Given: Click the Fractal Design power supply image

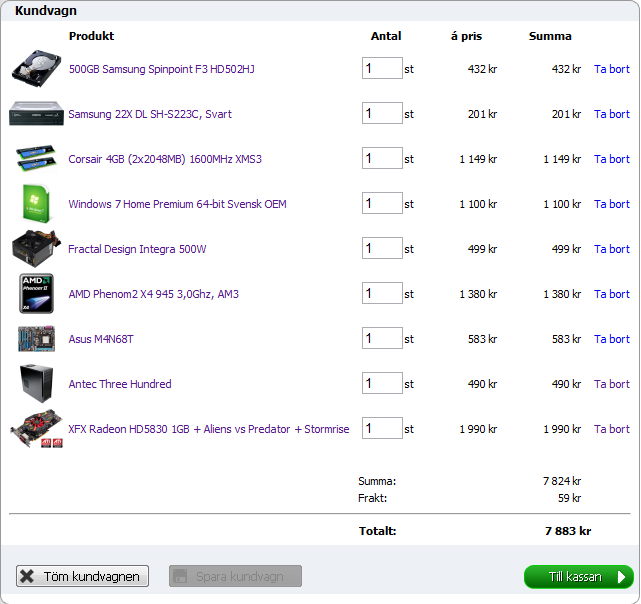Looking at the screenshot, I should pyautogui.click(x=36, y=249).
